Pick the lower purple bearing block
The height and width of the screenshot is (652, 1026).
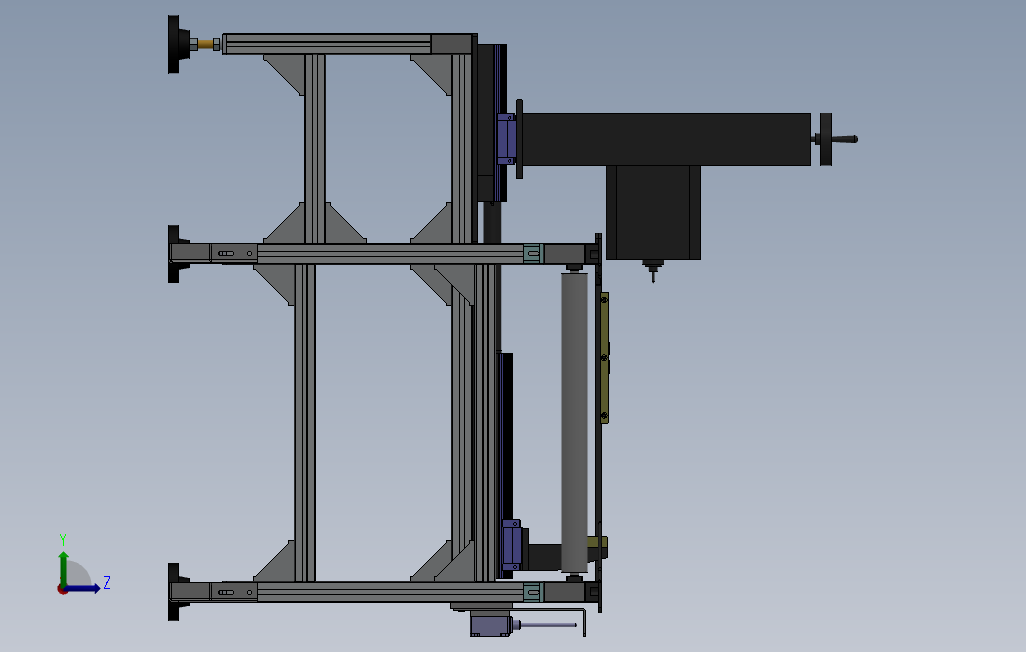point(512,545)
